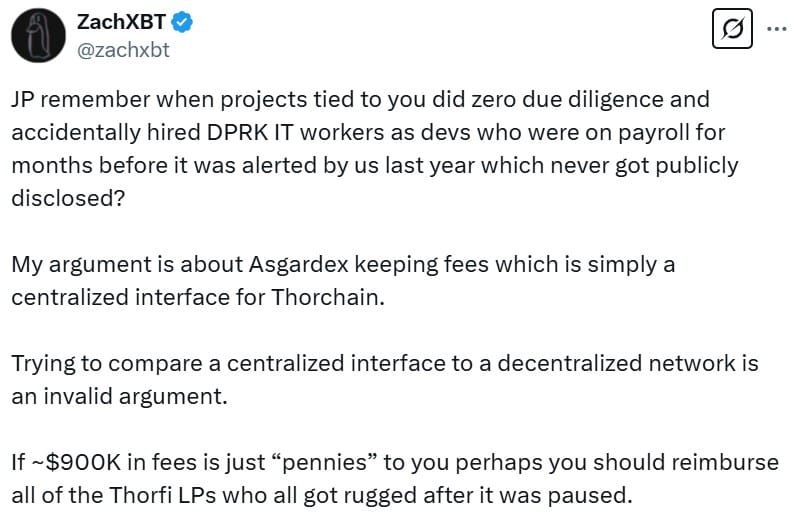Click the "~$900K" amount in the tweet
This screenshot has width=797, height=525.
76,461
